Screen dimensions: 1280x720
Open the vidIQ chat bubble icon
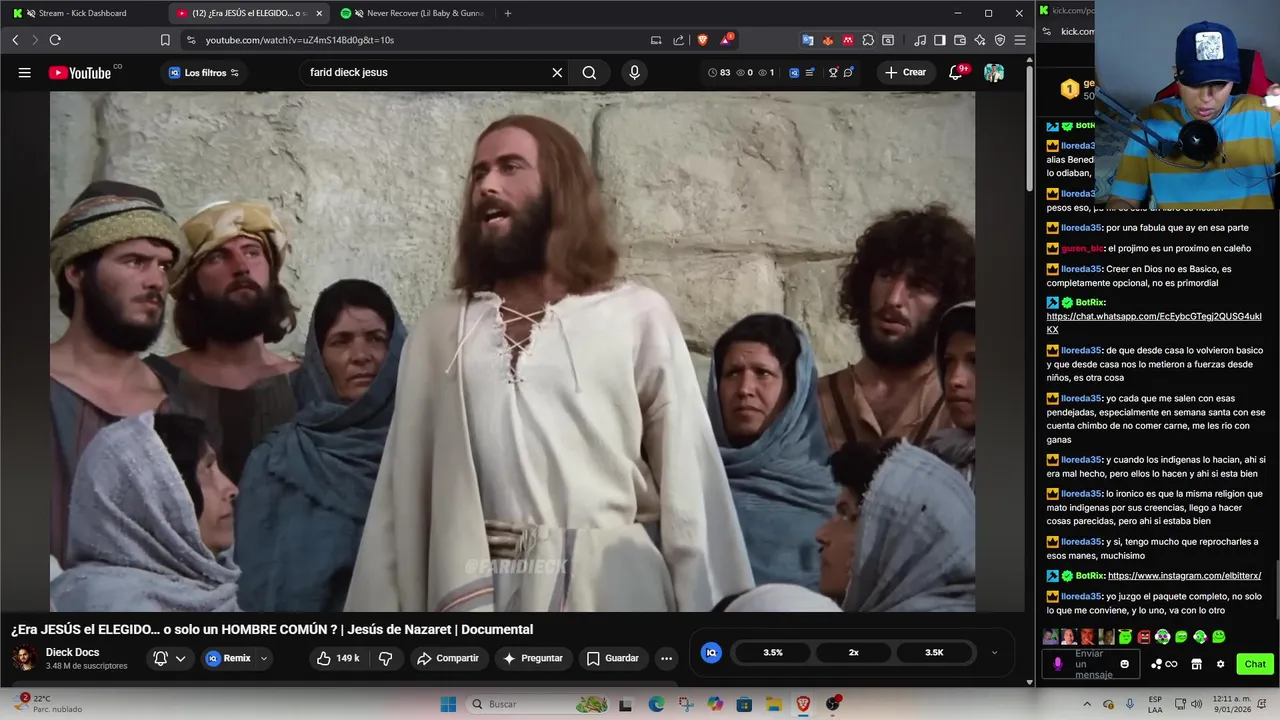(849, 72)
